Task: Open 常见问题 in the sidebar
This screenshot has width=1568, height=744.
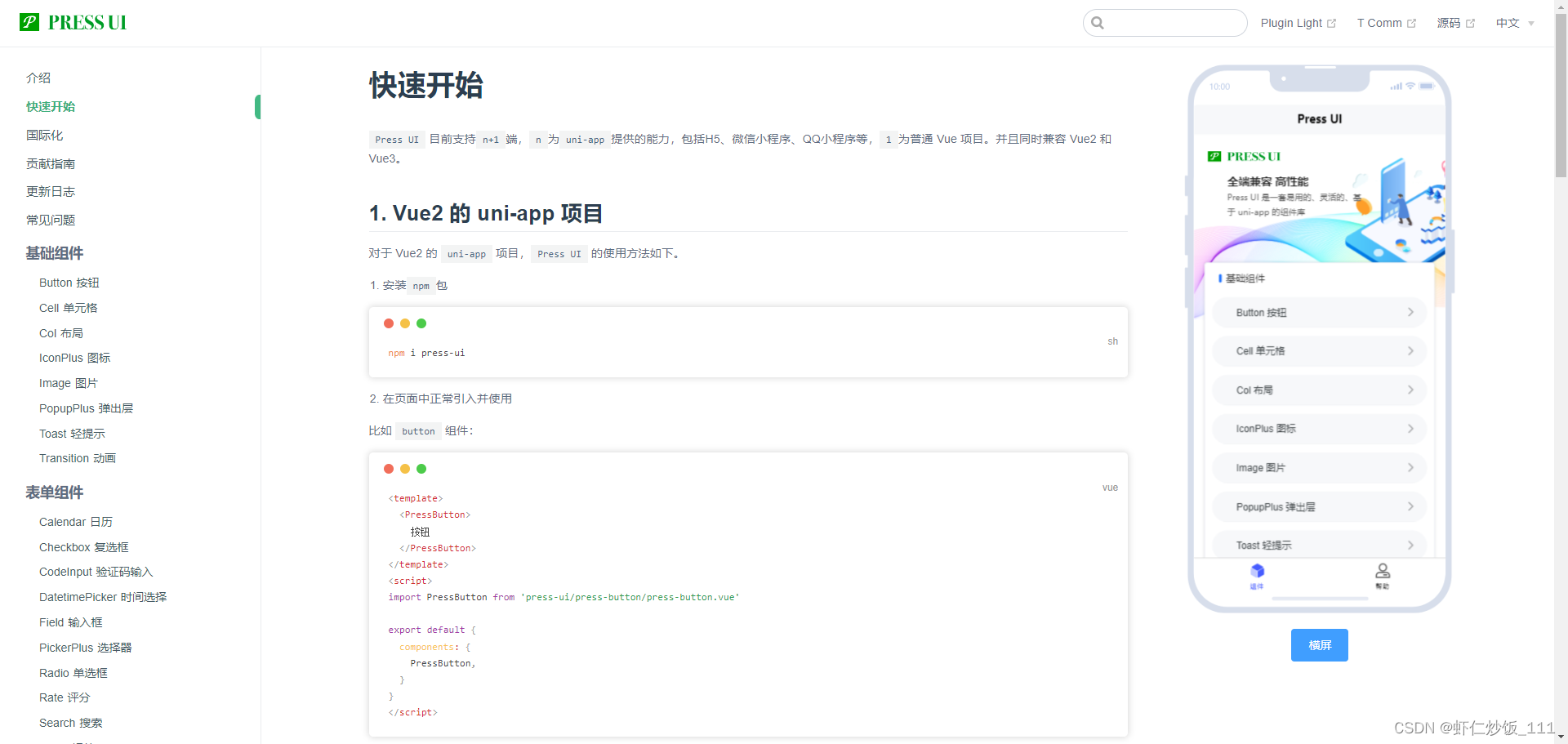Action: click(51, 220)
